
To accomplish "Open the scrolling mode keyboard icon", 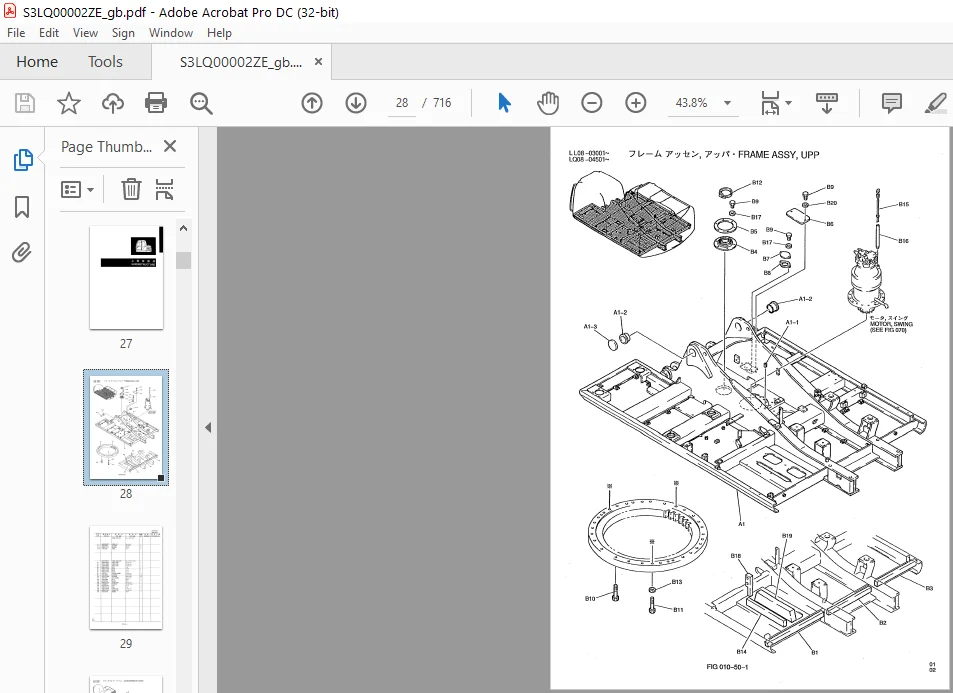I will (827, 103).
